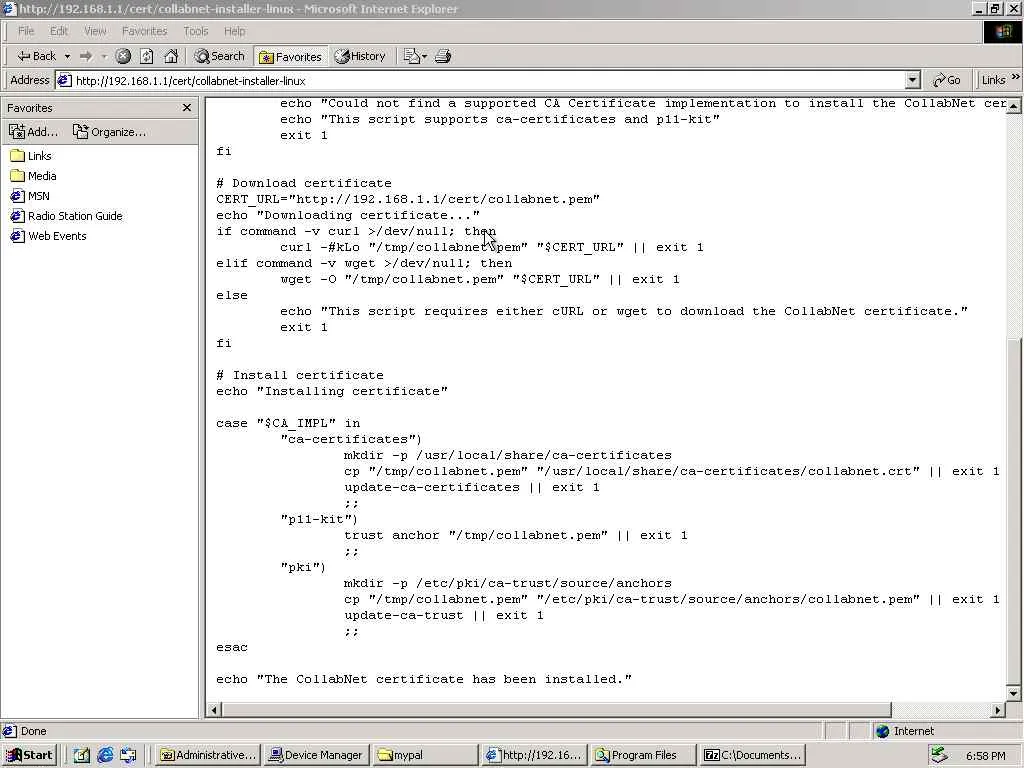Open the Help menu
Screen dimensions: 1024x768
234,31
